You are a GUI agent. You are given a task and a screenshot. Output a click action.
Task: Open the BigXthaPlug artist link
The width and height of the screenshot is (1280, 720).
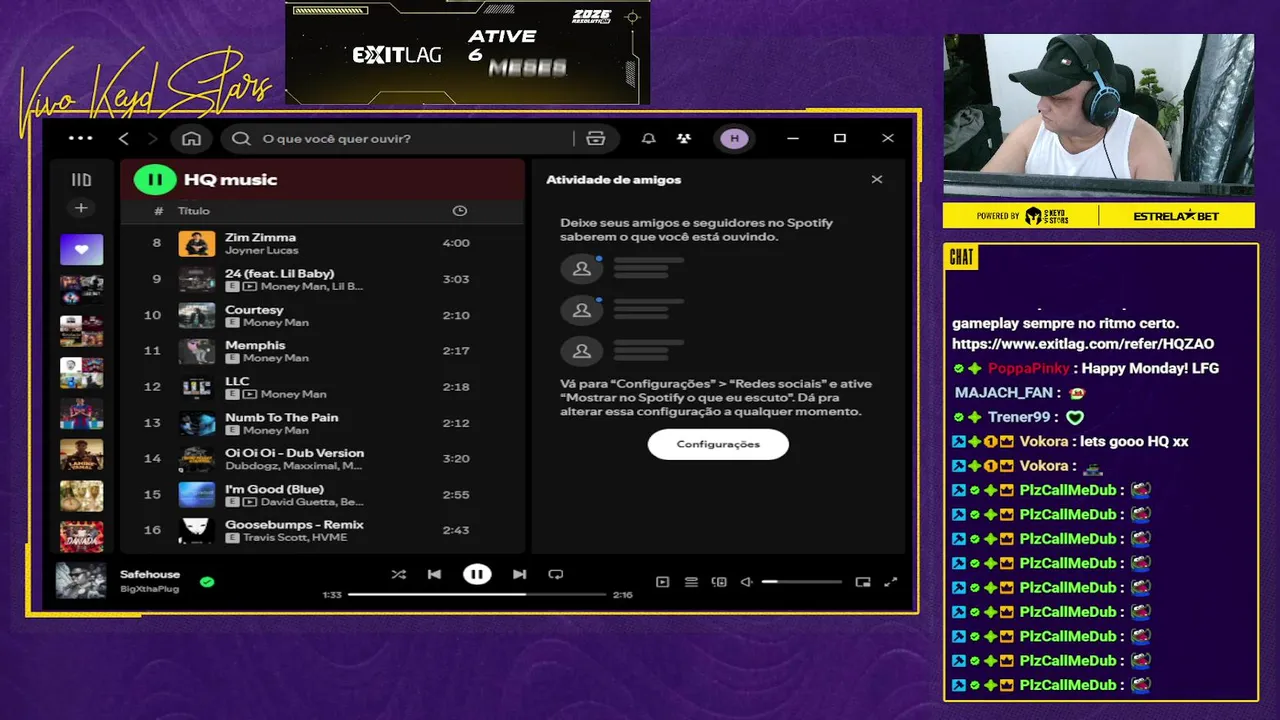(x=150, y=589)
